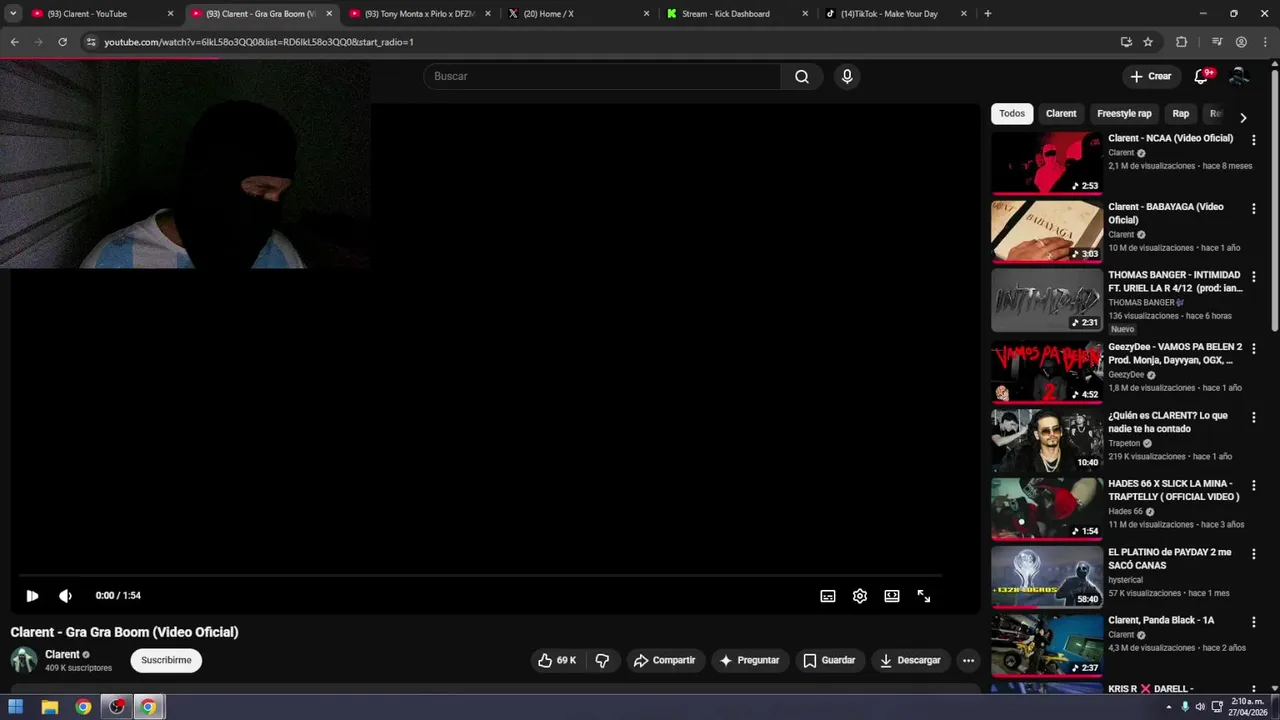Open the Preguntar assistant button

[750, 660]
